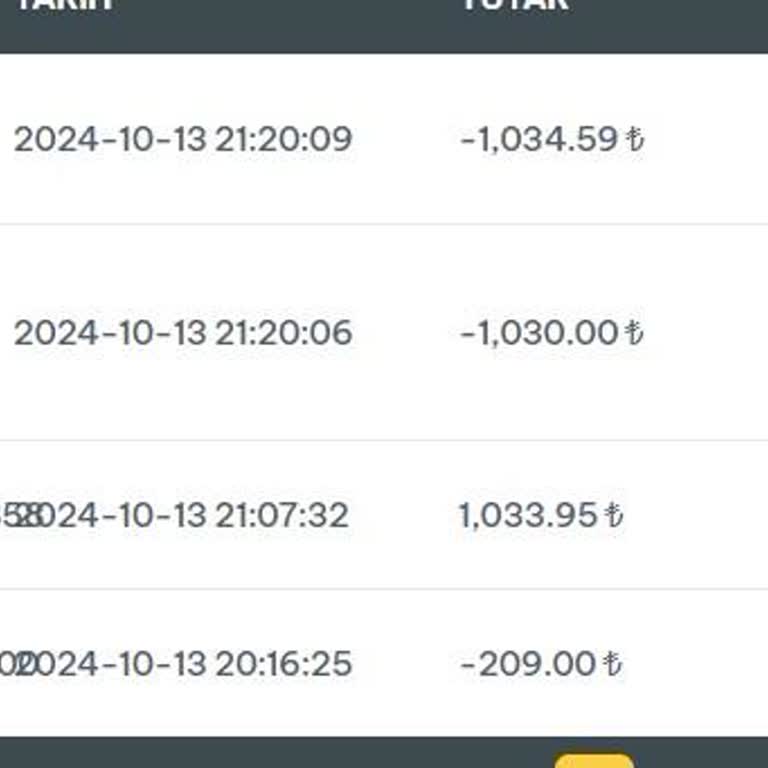Click lira symbol beside -209.00 amount

(613, 664)
